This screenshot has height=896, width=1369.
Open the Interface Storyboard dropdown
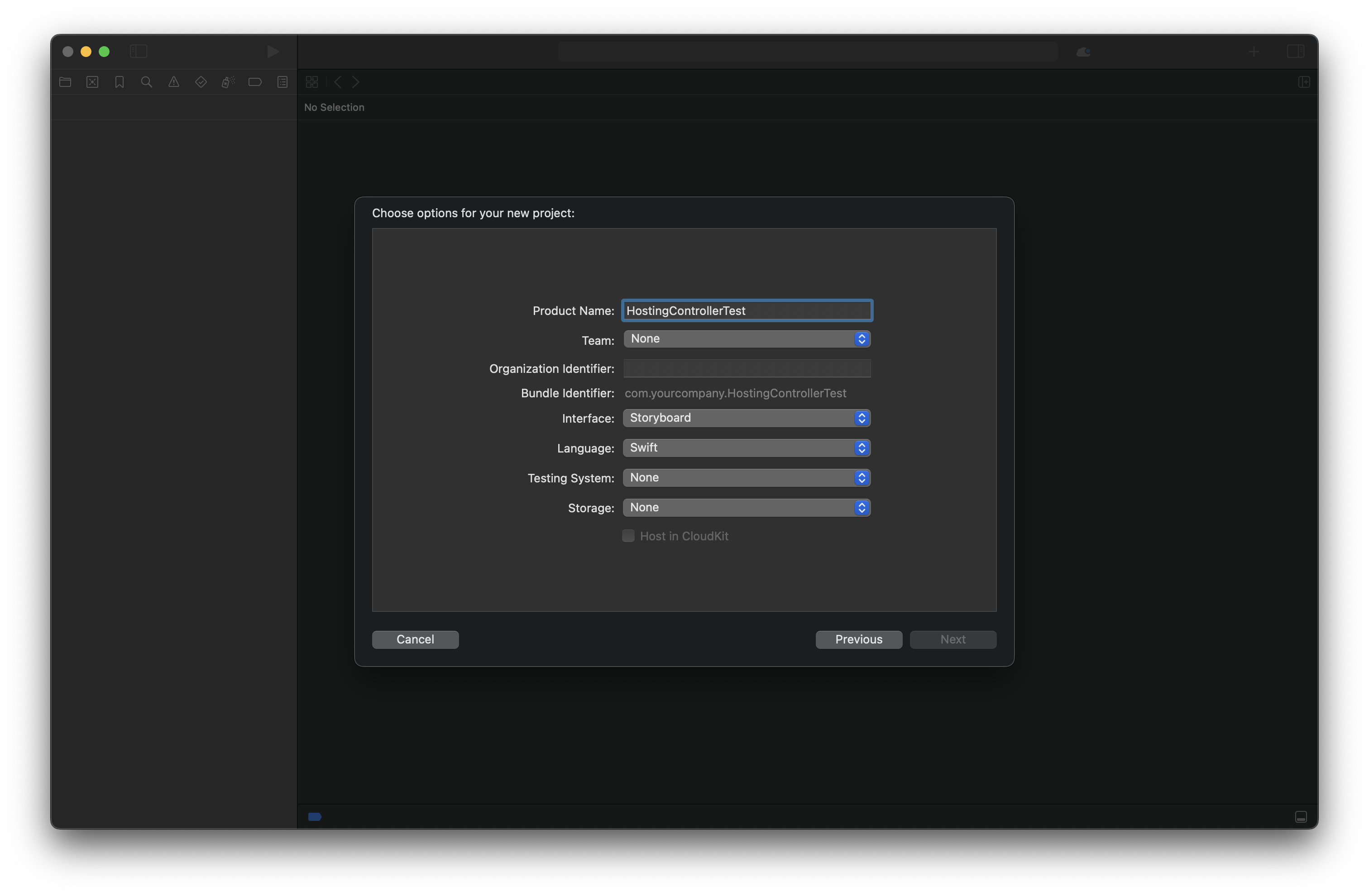(x=746, y=418)
